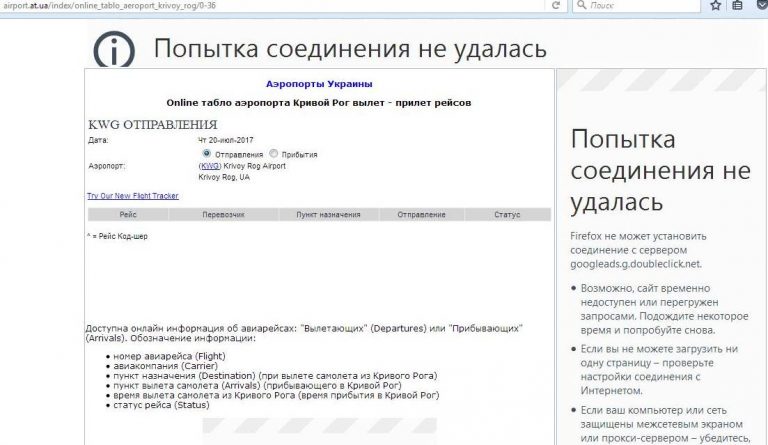The height and width of the screenshot is (445, 768).
Task: Bookmark this page with the star icon
Action: 715,6
